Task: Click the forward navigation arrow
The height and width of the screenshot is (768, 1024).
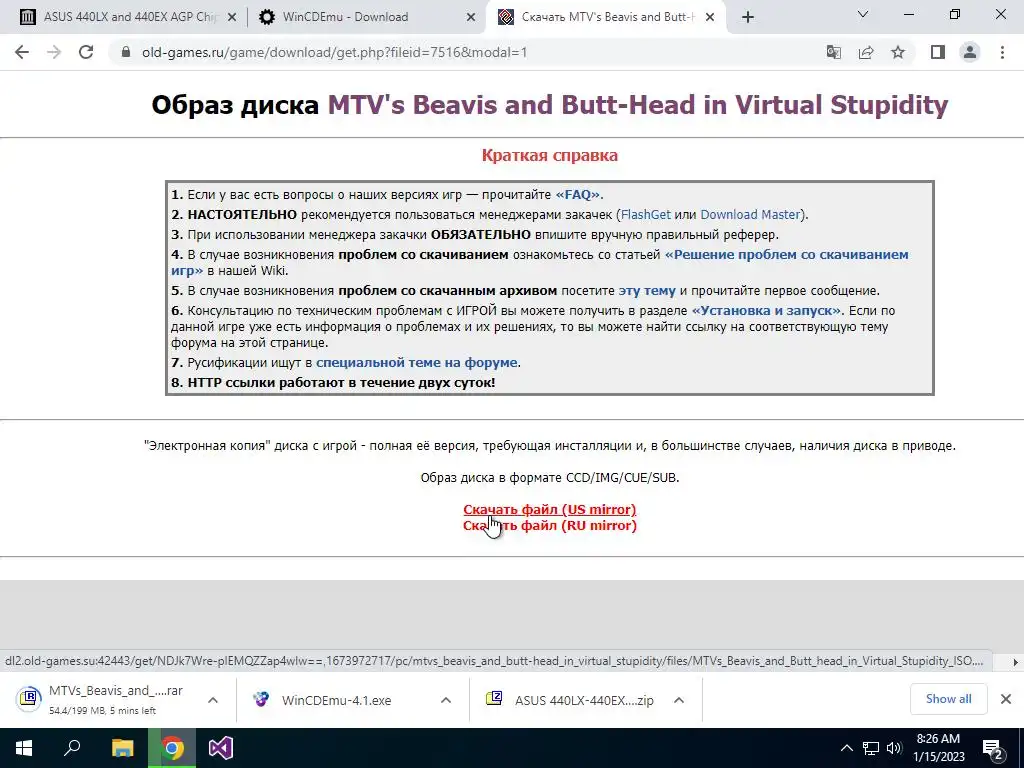Action: pyautogui.click(x=54, y=52)
